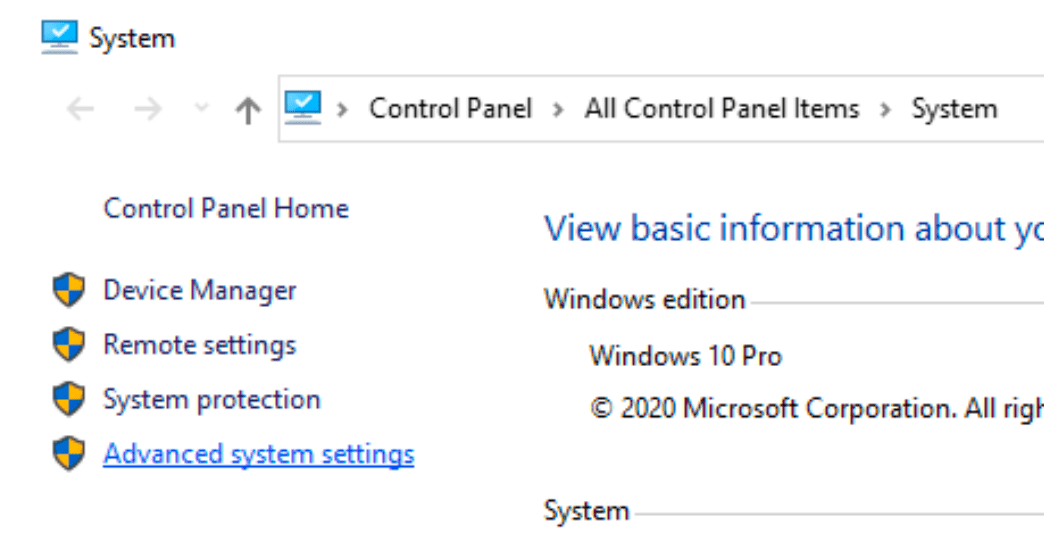Screen dimensions: 1044x544
Task: Go back with the left arrow
Action: click(80, 109)
